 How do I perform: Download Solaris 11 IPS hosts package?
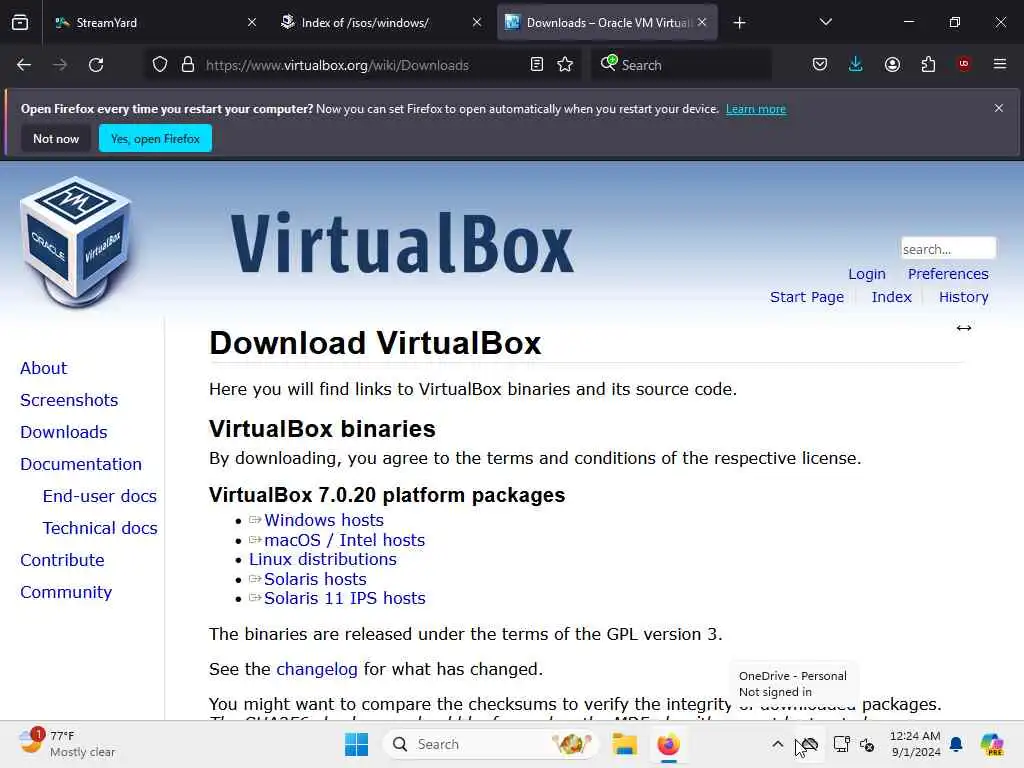pos(345,598)
